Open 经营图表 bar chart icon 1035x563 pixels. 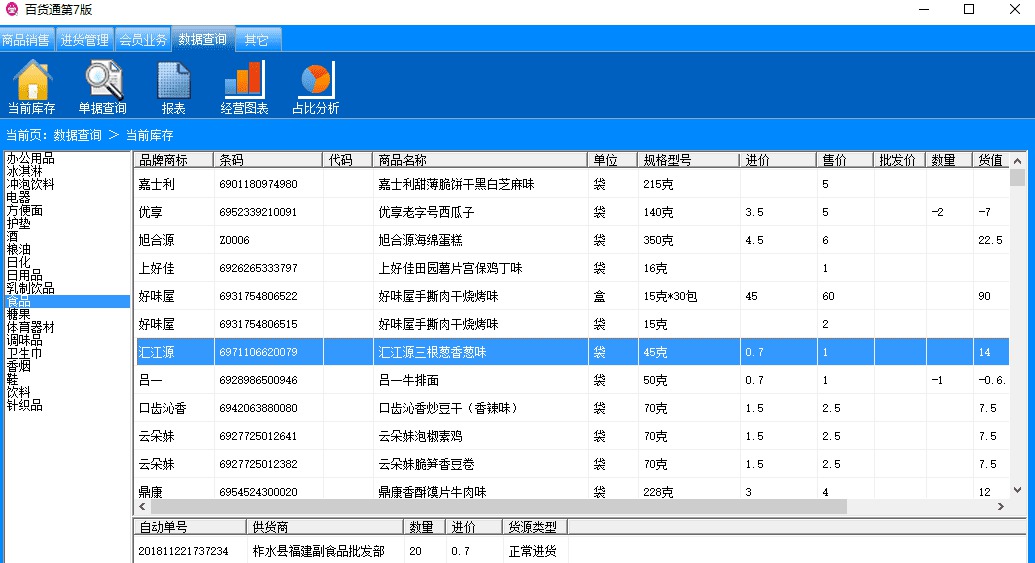[244, 86]
